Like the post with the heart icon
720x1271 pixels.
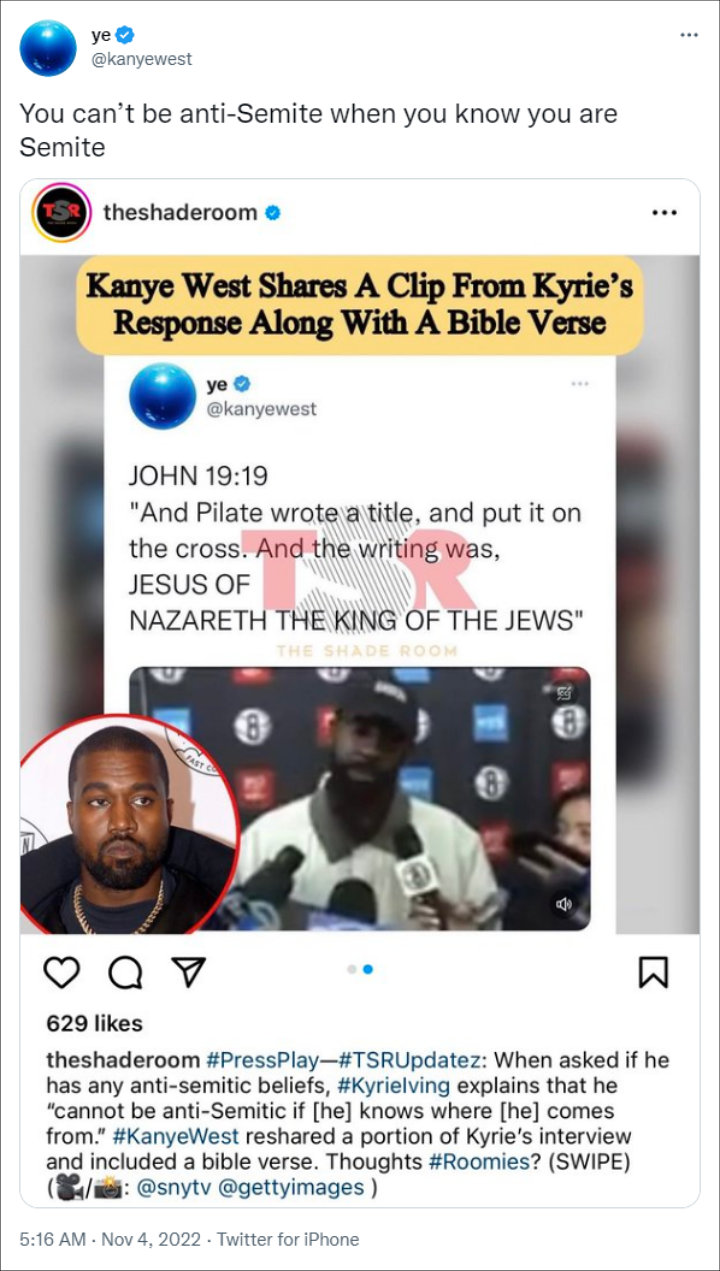click(x=62, y=971)
